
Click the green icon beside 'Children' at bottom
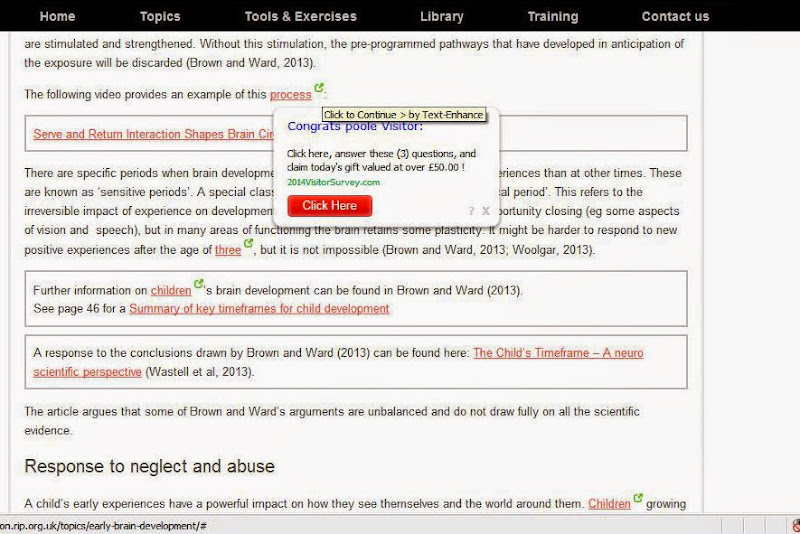pos(638,497)
